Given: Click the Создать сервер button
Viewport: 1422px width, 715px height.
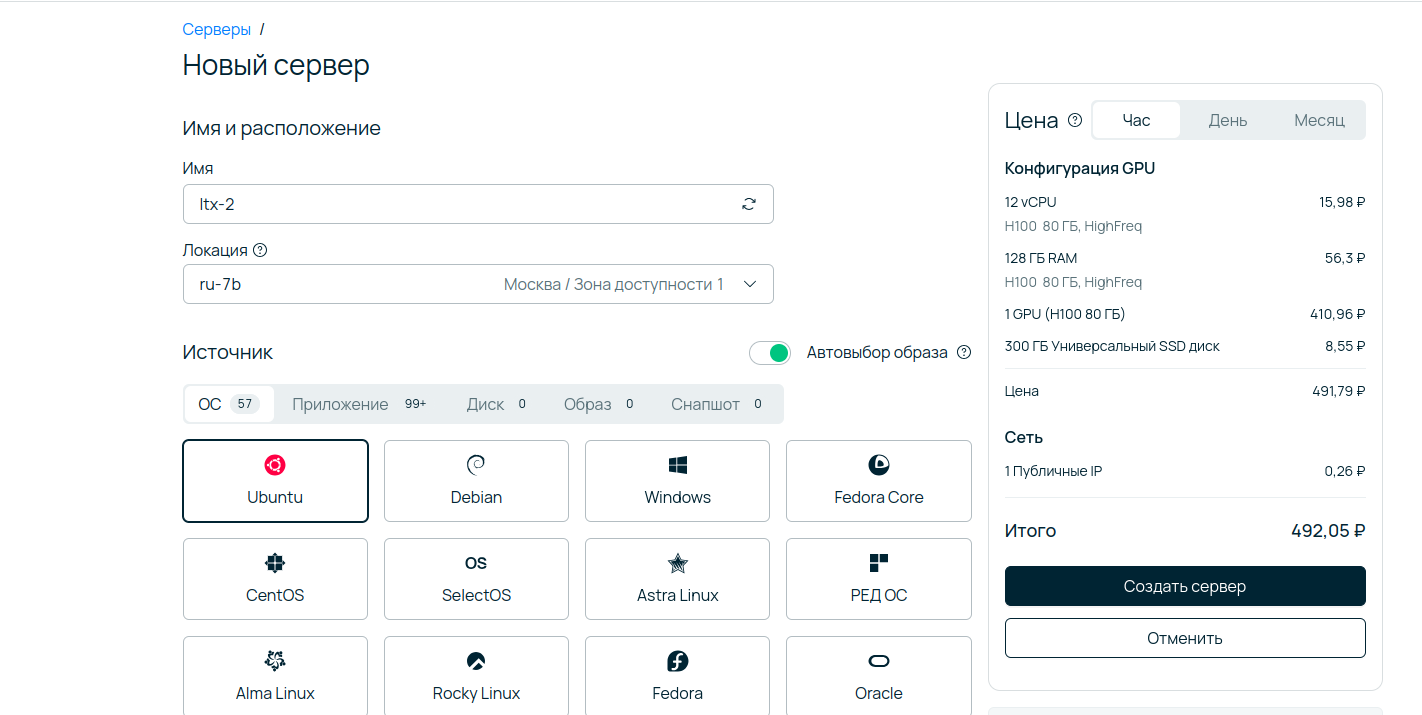Looking at the screenshot, I should click(x=1185, y=586).
